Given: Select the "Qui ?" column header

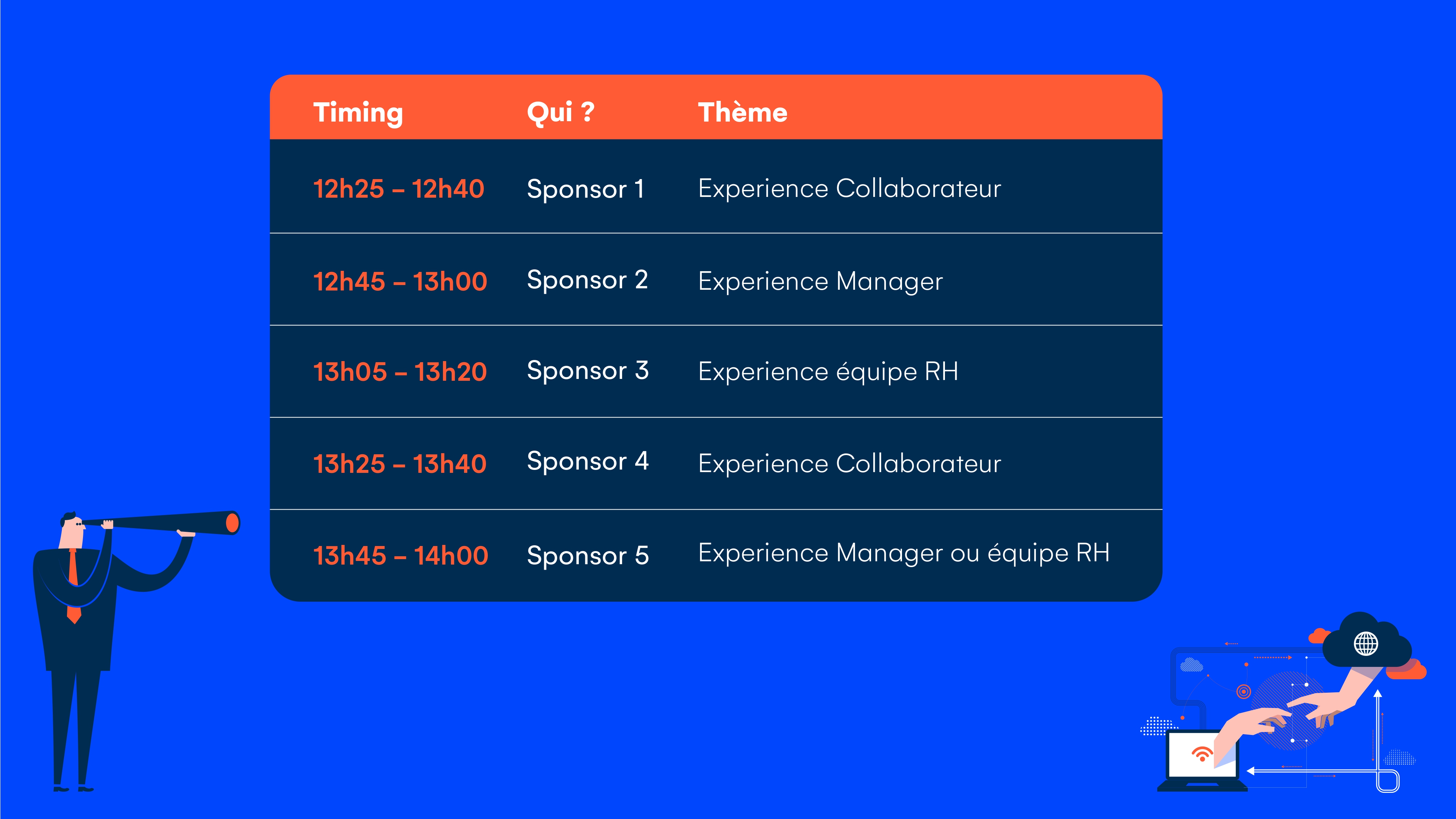Looking at the screenshot, I should (x=560, y=112).
